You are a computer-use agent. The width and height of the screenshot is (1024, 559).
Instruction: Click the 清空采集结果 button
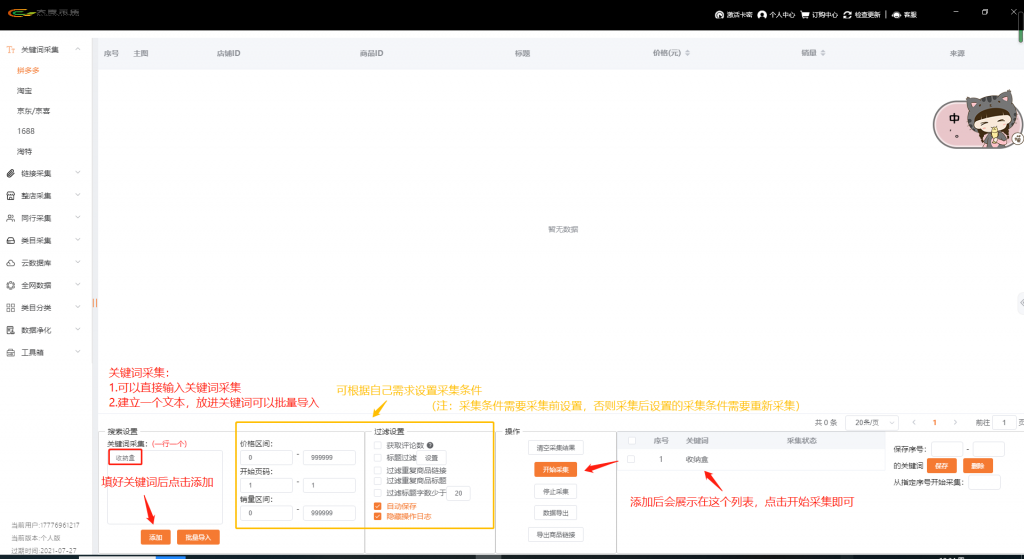(556, 448)
